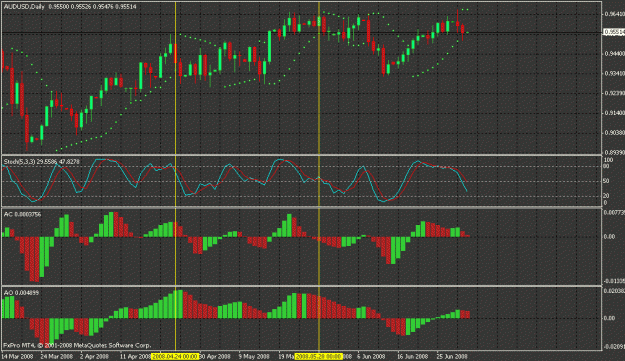
Task: Click the highlighted 2008.05.28 00:00 date label
Action: pos(319,356)
